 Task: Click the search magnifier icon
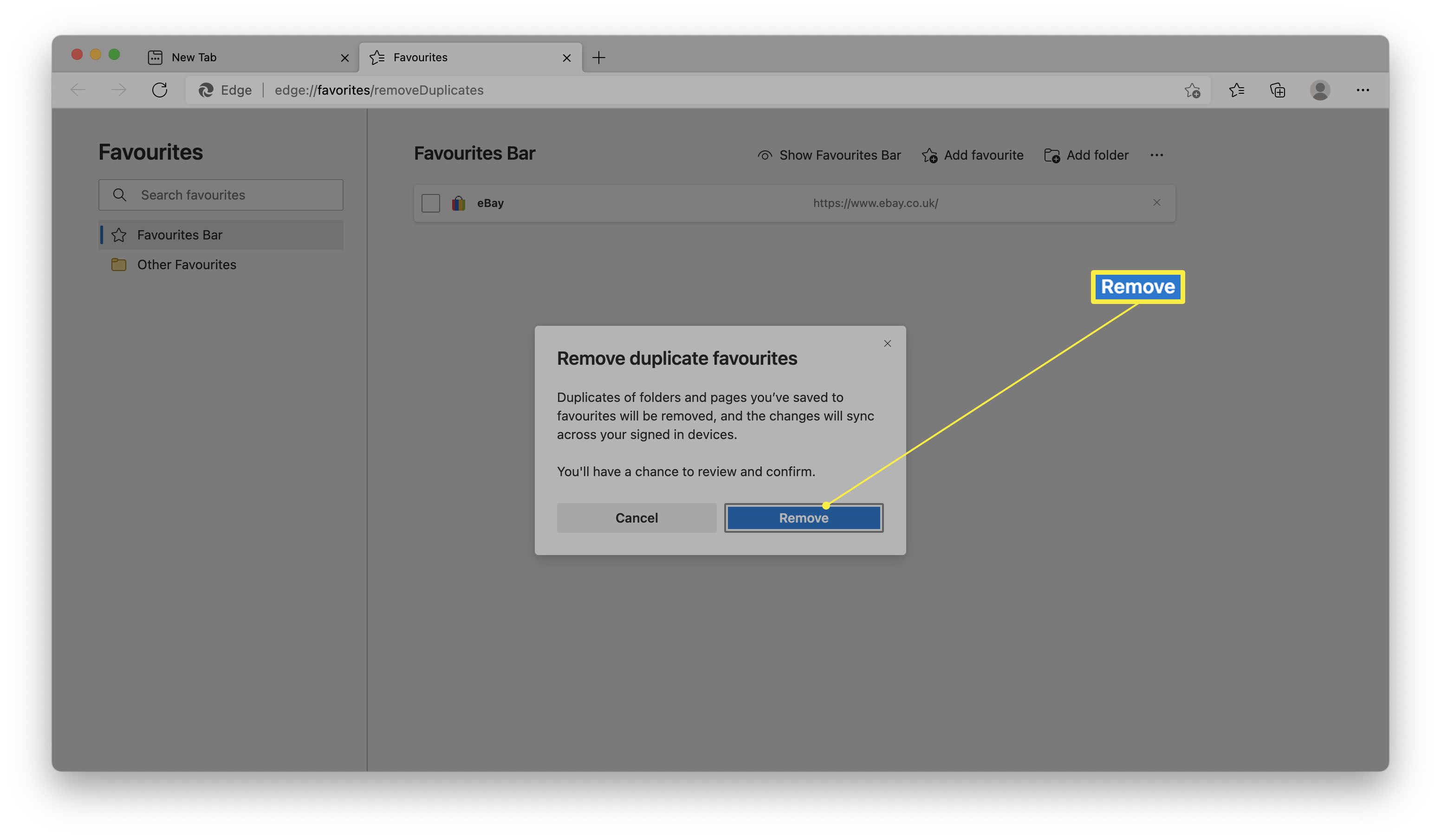[119, 195]
